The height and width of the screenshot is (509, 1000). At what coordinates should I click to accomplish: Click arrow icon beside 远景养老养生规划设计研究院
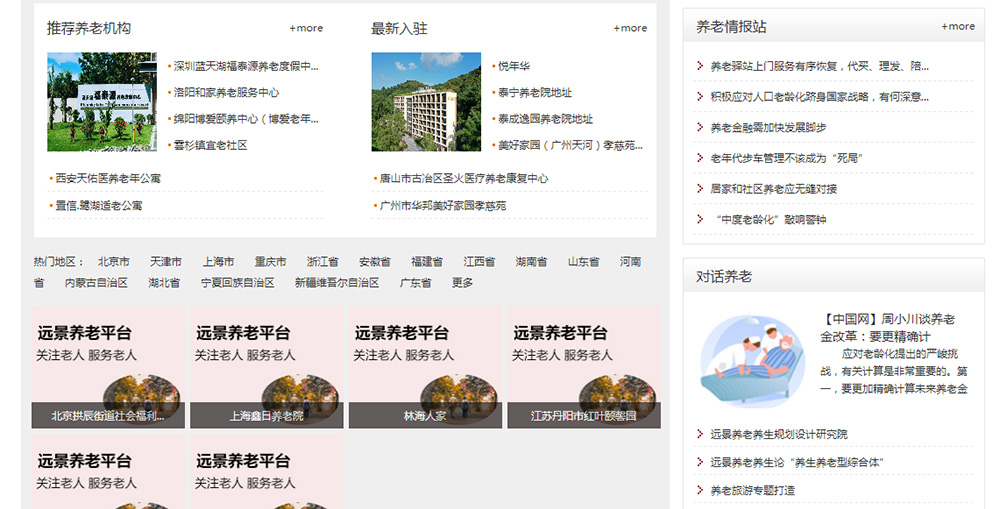coord(700,434)
